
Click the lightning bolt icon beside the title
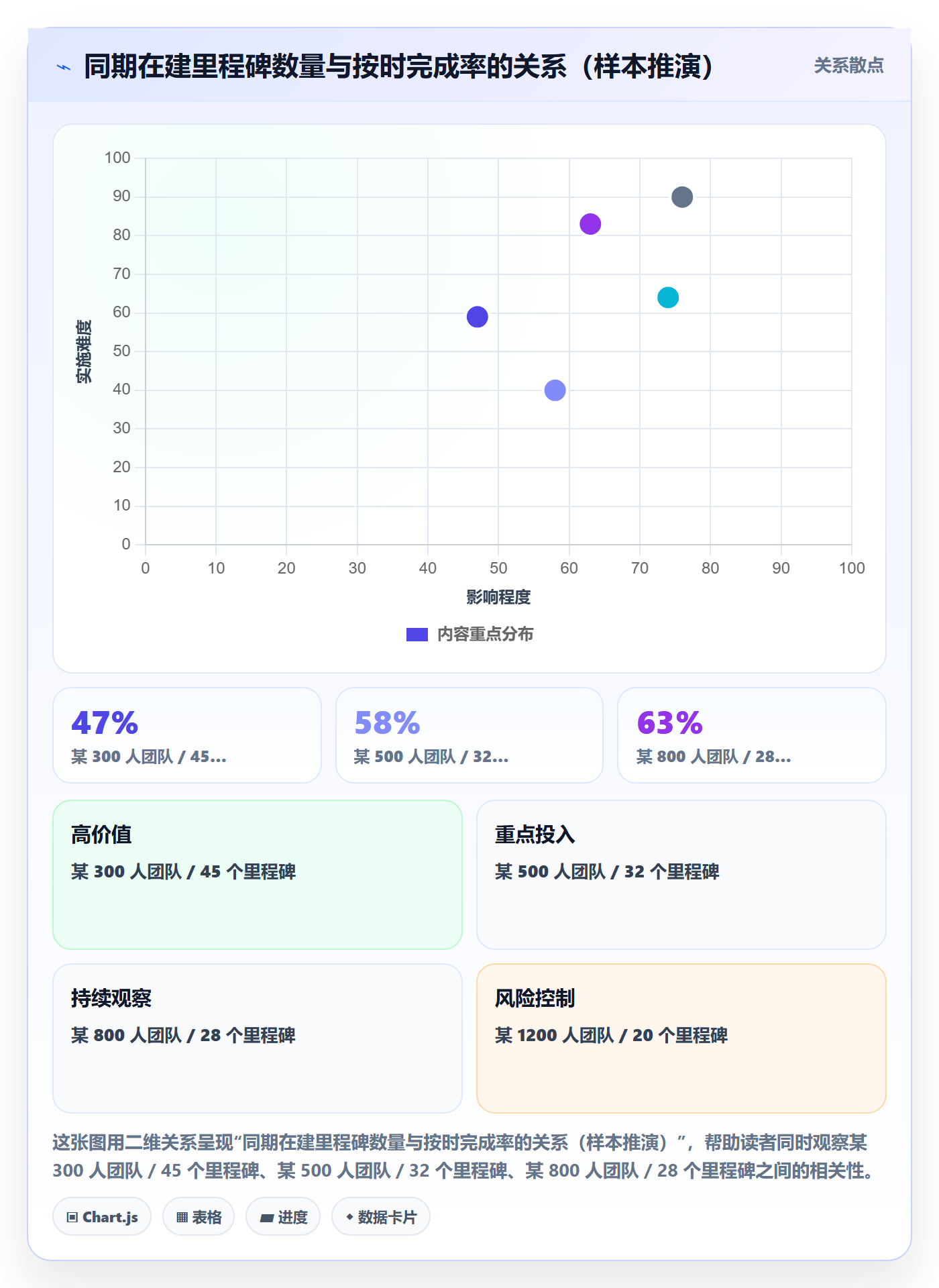(x=64, y=67)
